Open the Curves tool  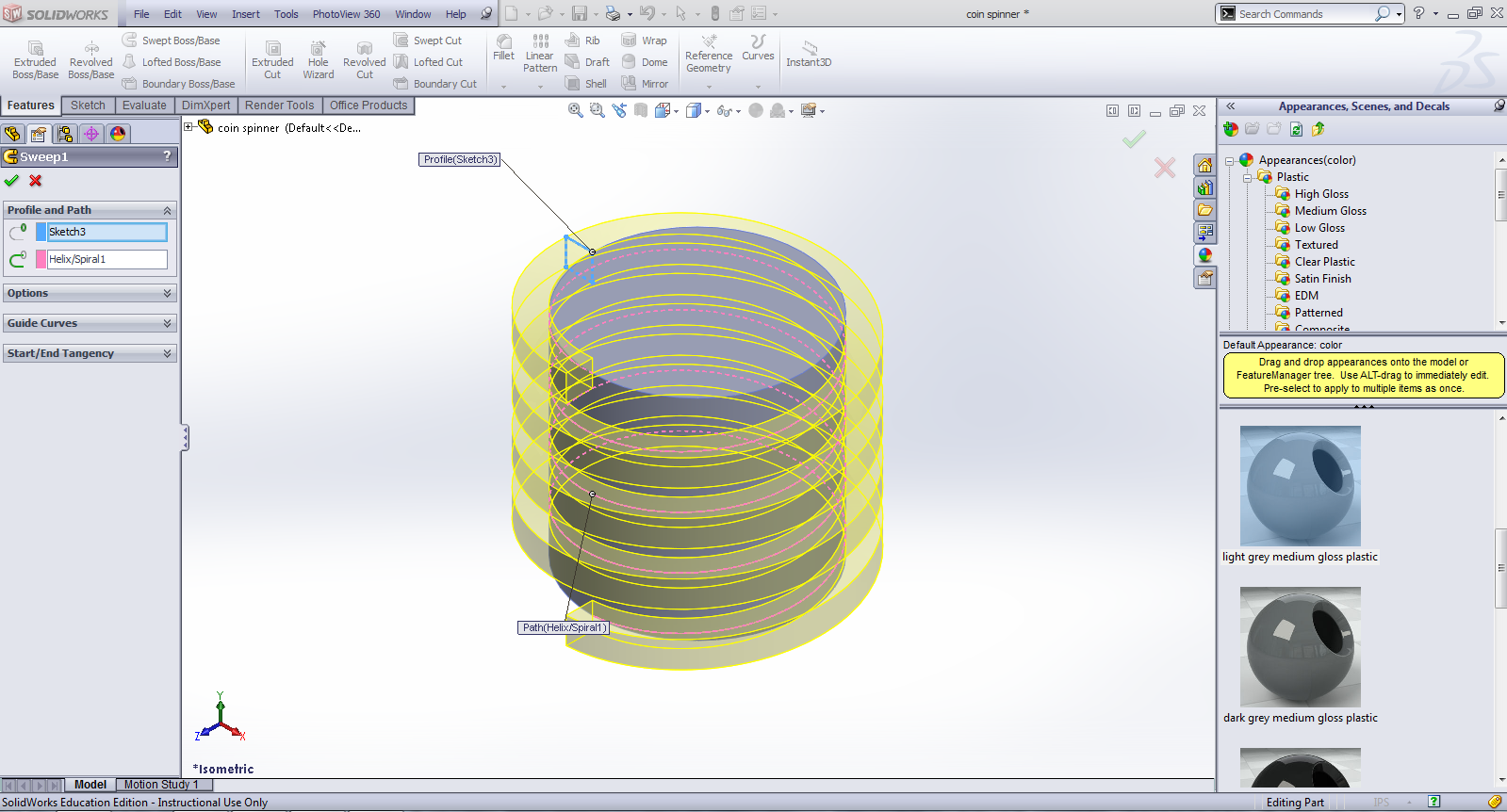click(x=758, y=48)
